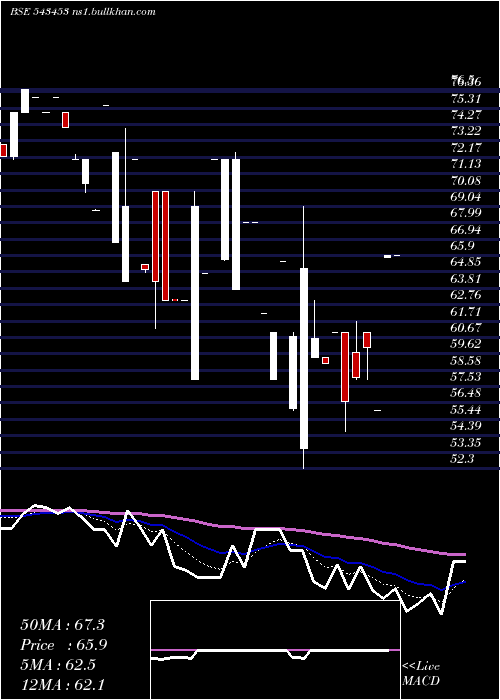Click the 63.81 price axis label
500x700 pixels.
[466, 279]
